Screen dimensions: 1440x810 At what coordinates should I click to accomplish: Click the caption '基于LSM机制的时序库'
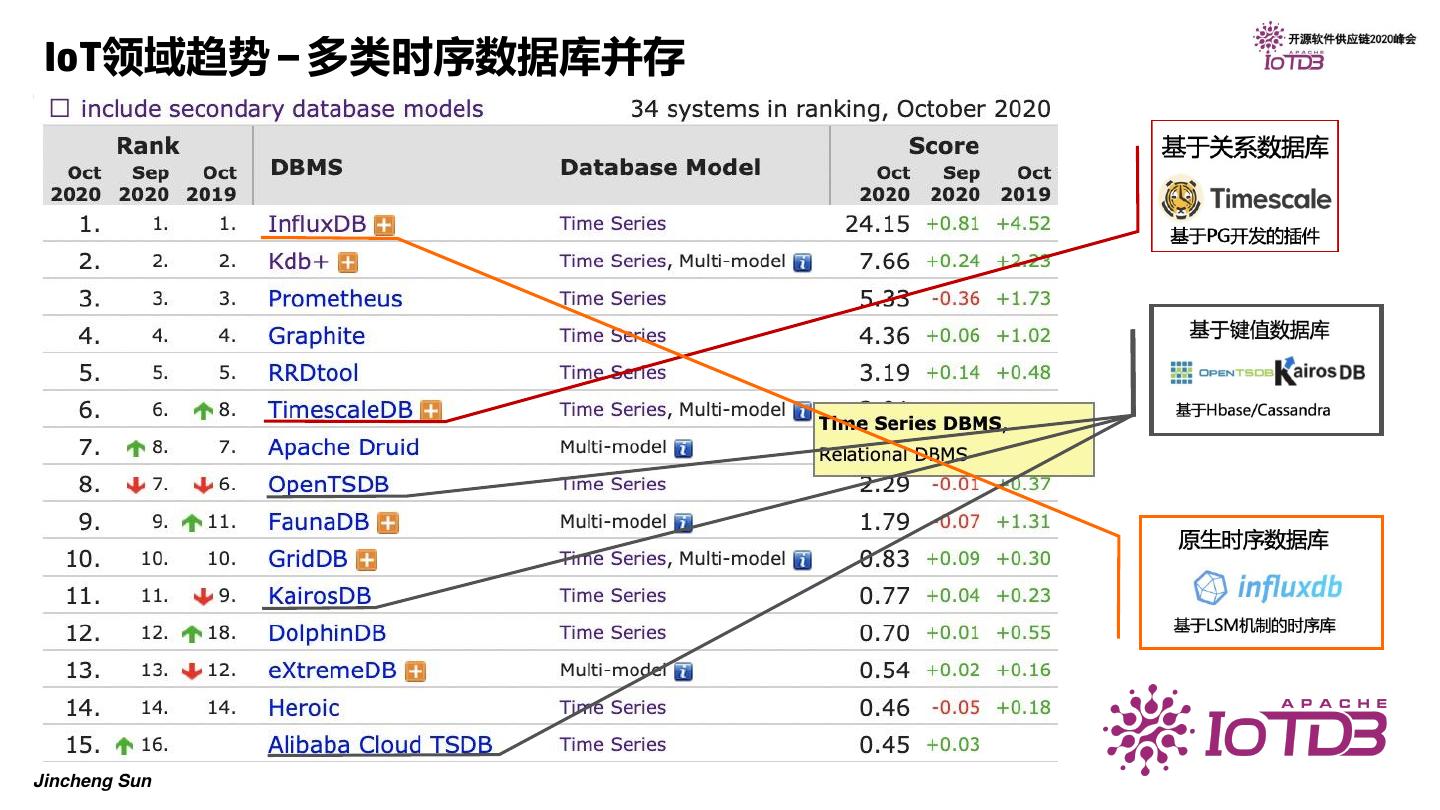click(x=1254, y=626)
